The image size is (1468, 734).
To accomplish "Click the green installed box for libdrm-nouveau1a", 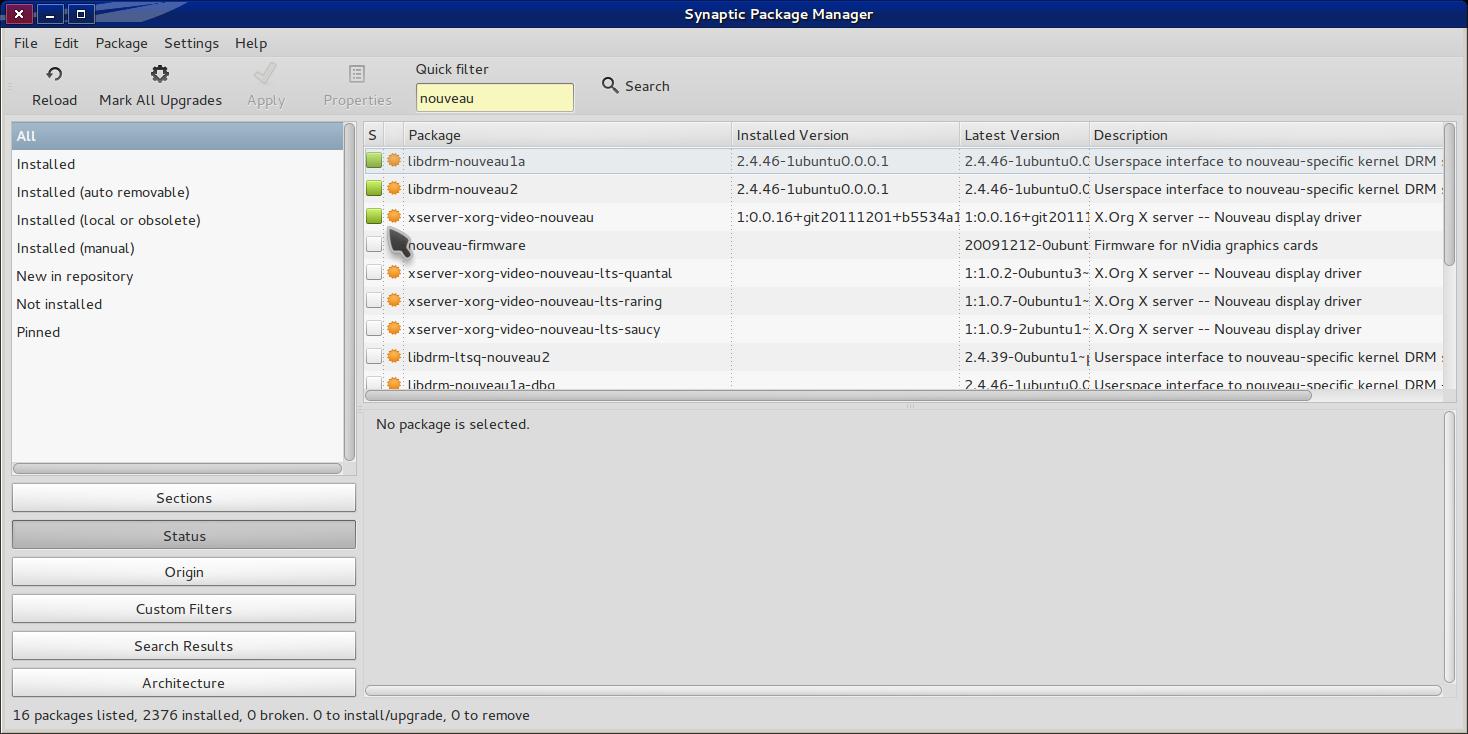I will tap(374, 161).
